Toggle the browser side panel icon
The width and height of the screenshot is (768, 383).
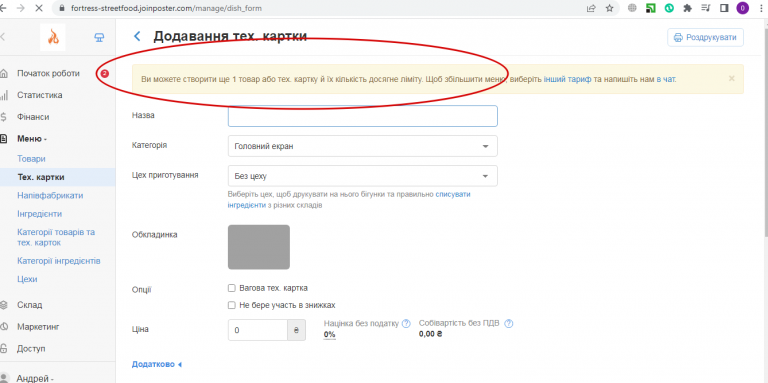click(x=724, y=8)
